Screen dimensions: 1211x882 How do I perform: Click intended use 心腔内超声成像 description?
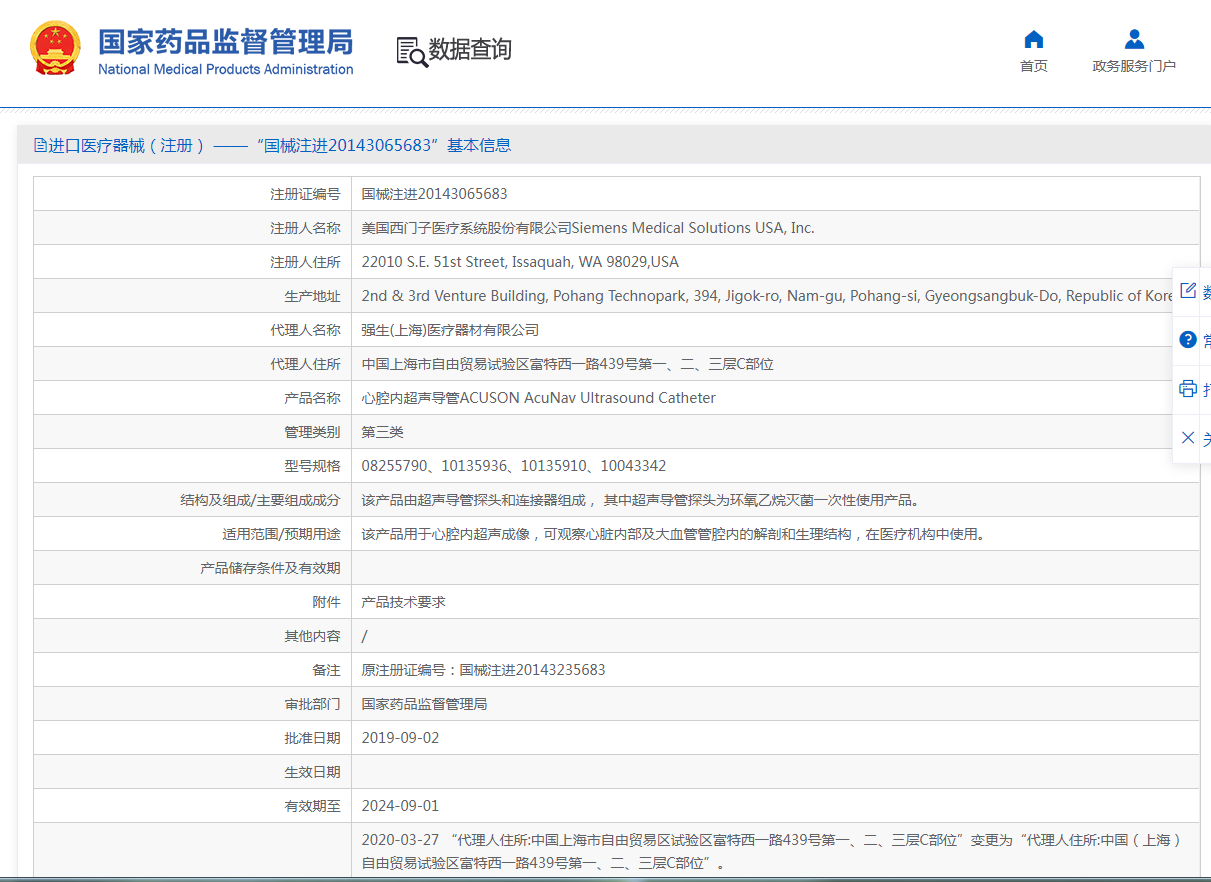(x=673, y=534)
